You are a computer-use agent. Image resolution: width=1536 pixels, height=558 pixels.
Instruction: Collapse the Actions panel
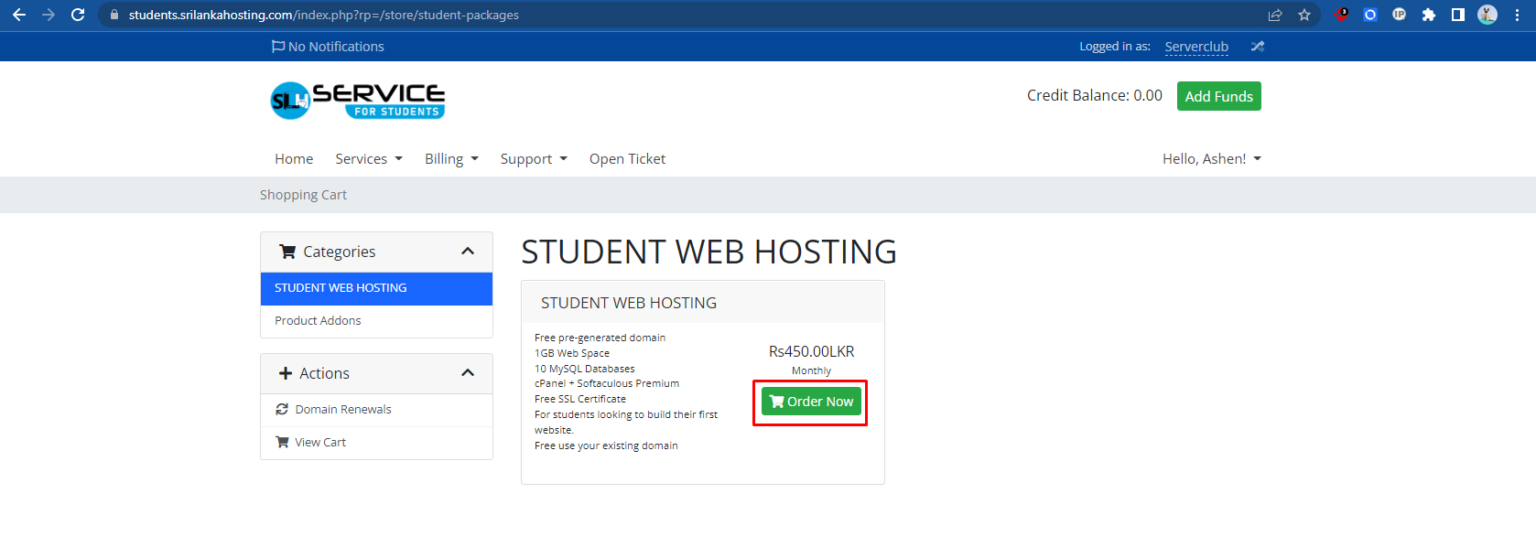(x=467, y=373)
